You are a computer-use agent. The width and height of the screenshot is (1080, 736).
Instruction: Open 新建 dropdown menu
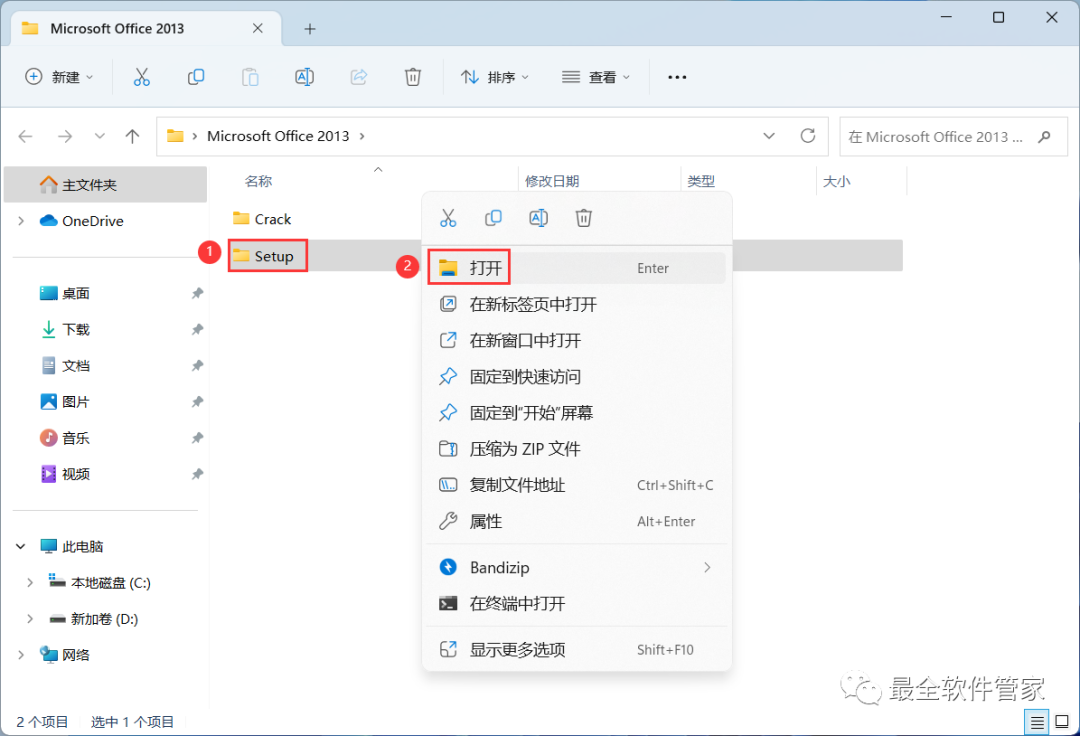point(59,77)
